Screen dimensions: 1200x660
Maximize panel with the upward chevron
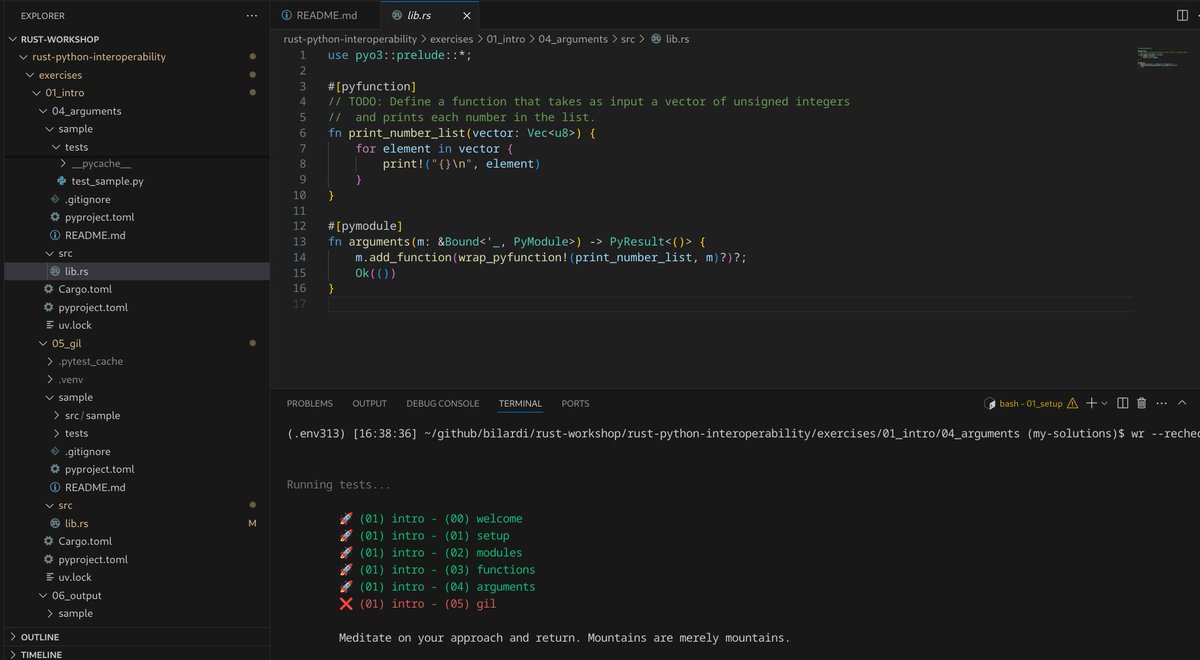[x=1182, y=403]
